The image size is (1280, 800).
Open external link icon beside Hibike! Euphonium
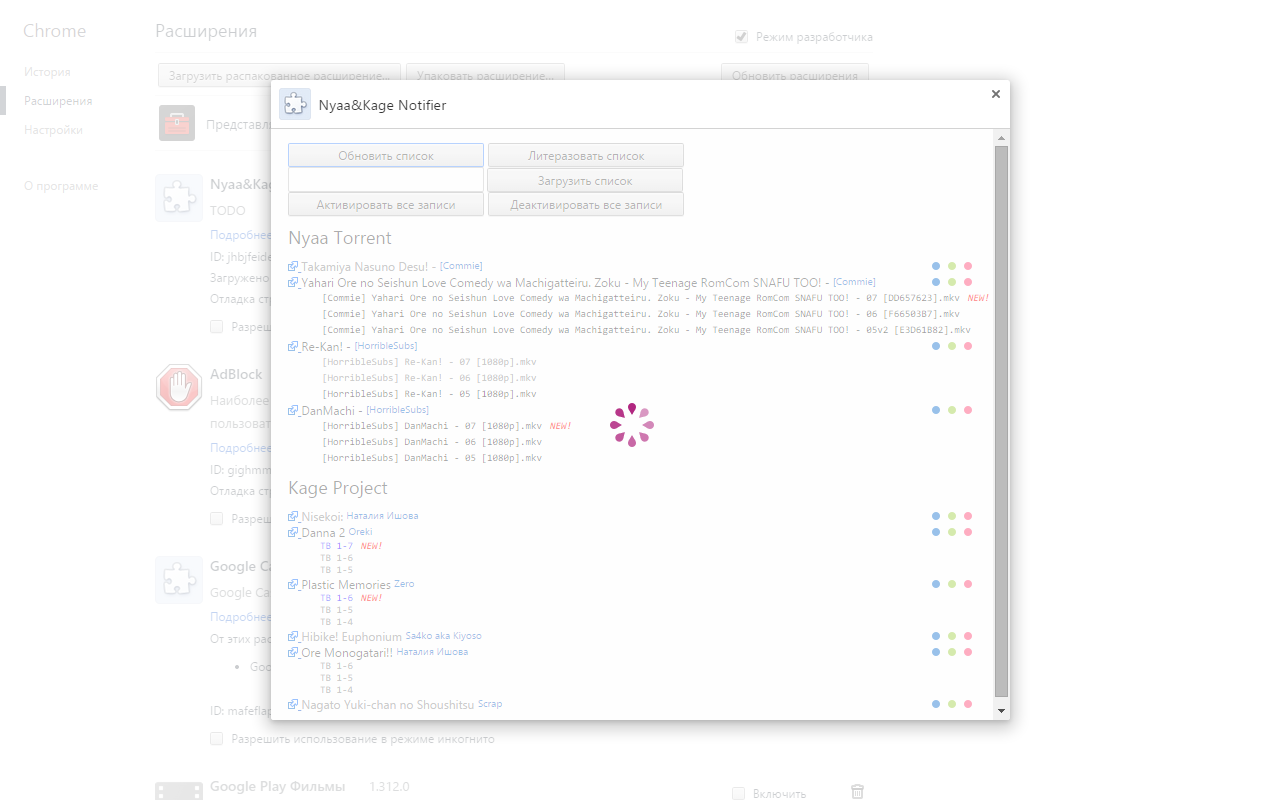coord(293,637)
